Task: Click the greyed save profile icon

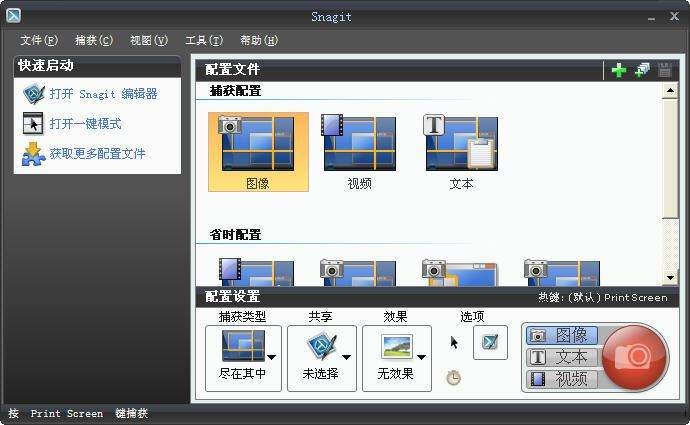Action: (665, 70)
